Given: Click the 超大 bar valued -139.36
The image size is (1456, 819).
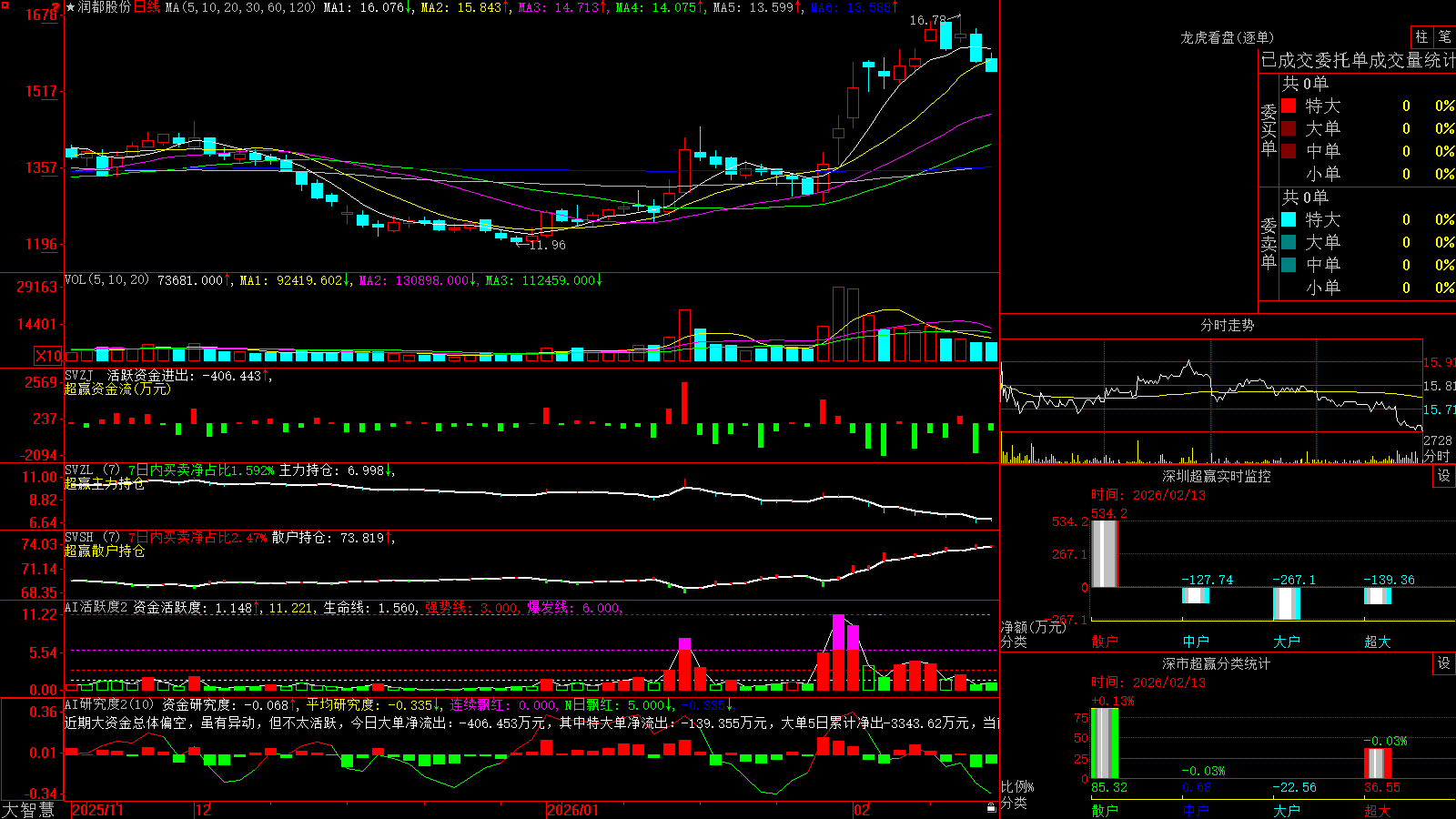Looking at the screenshot, I should 1378,596.
